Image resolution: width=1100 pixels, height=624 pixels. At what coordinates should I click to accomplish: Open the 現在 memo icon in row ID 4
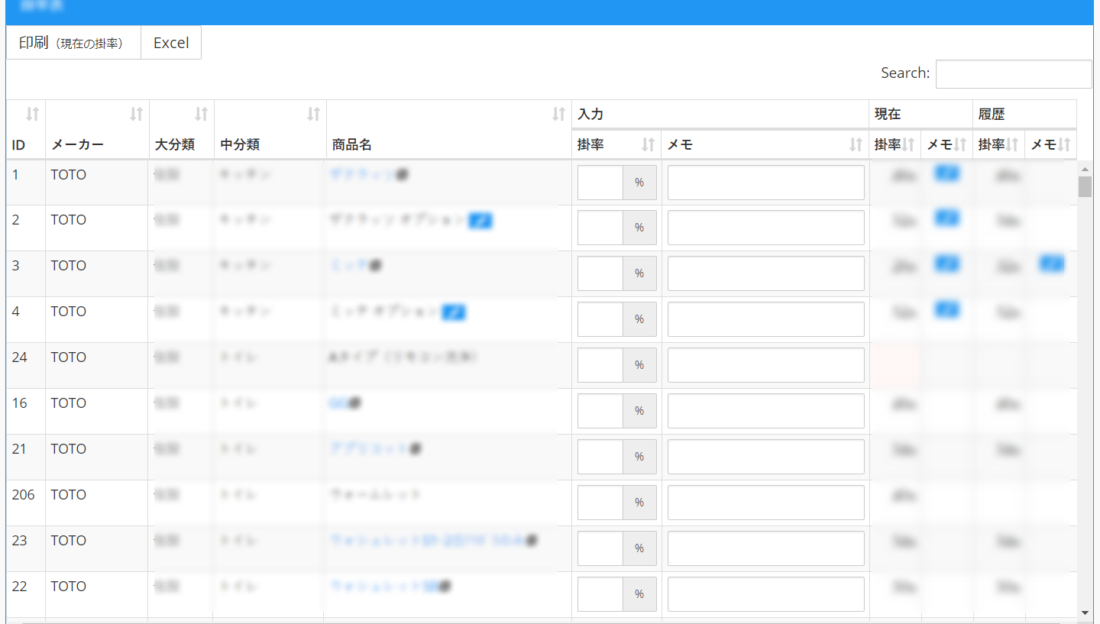click(x=946, y=310)
